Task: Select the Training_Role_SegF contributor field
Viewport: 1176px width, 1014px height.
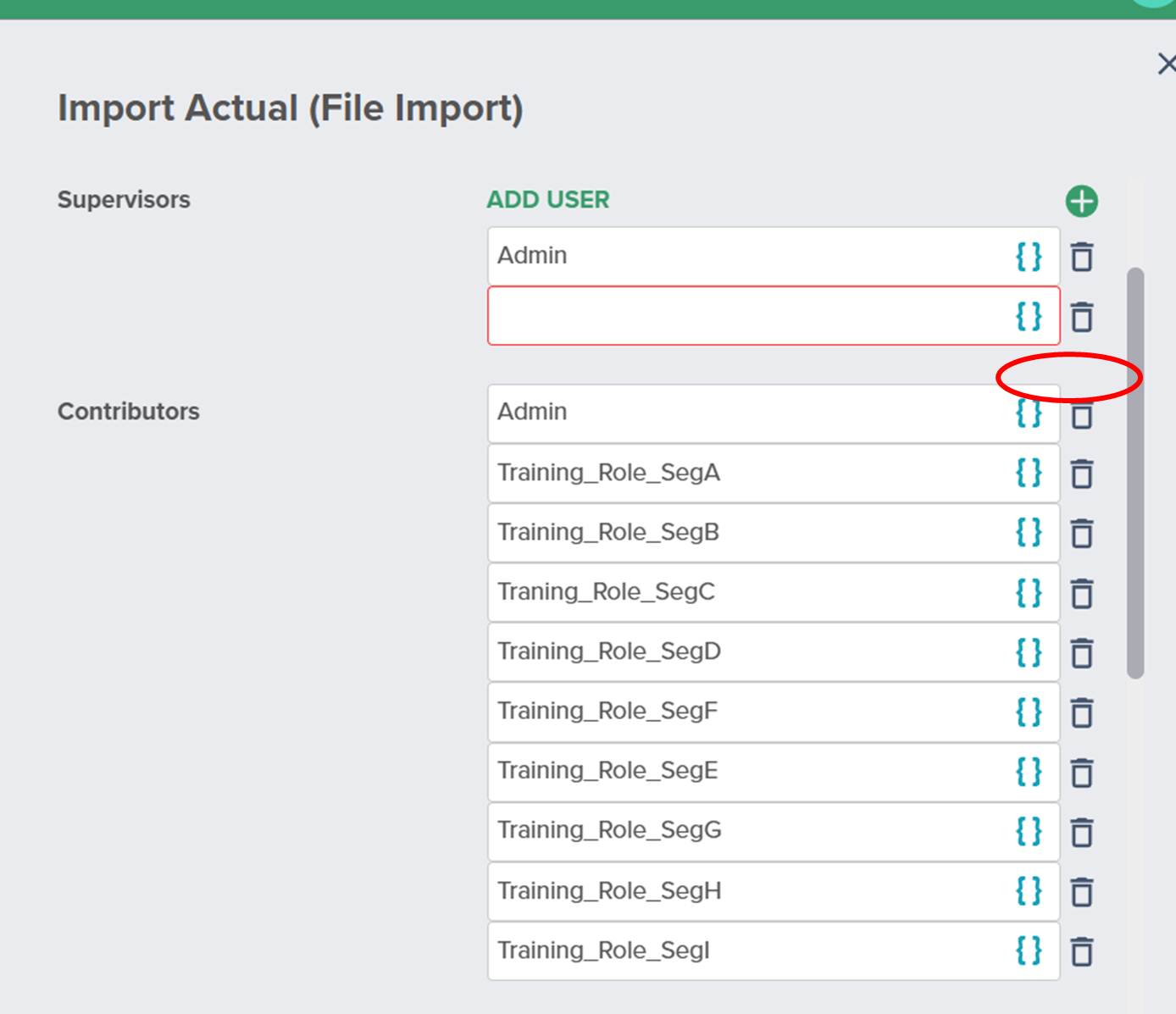Action: click(x=746, y=712)
